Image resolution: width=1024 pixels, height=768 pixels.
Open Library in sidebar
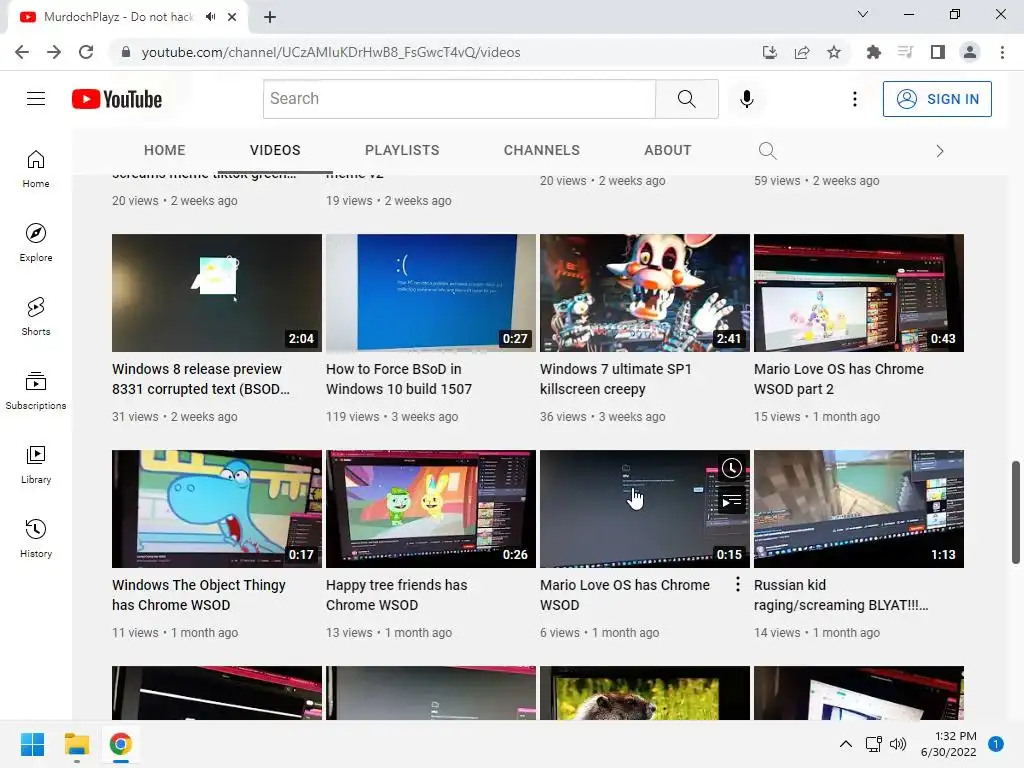pos(36,464)
